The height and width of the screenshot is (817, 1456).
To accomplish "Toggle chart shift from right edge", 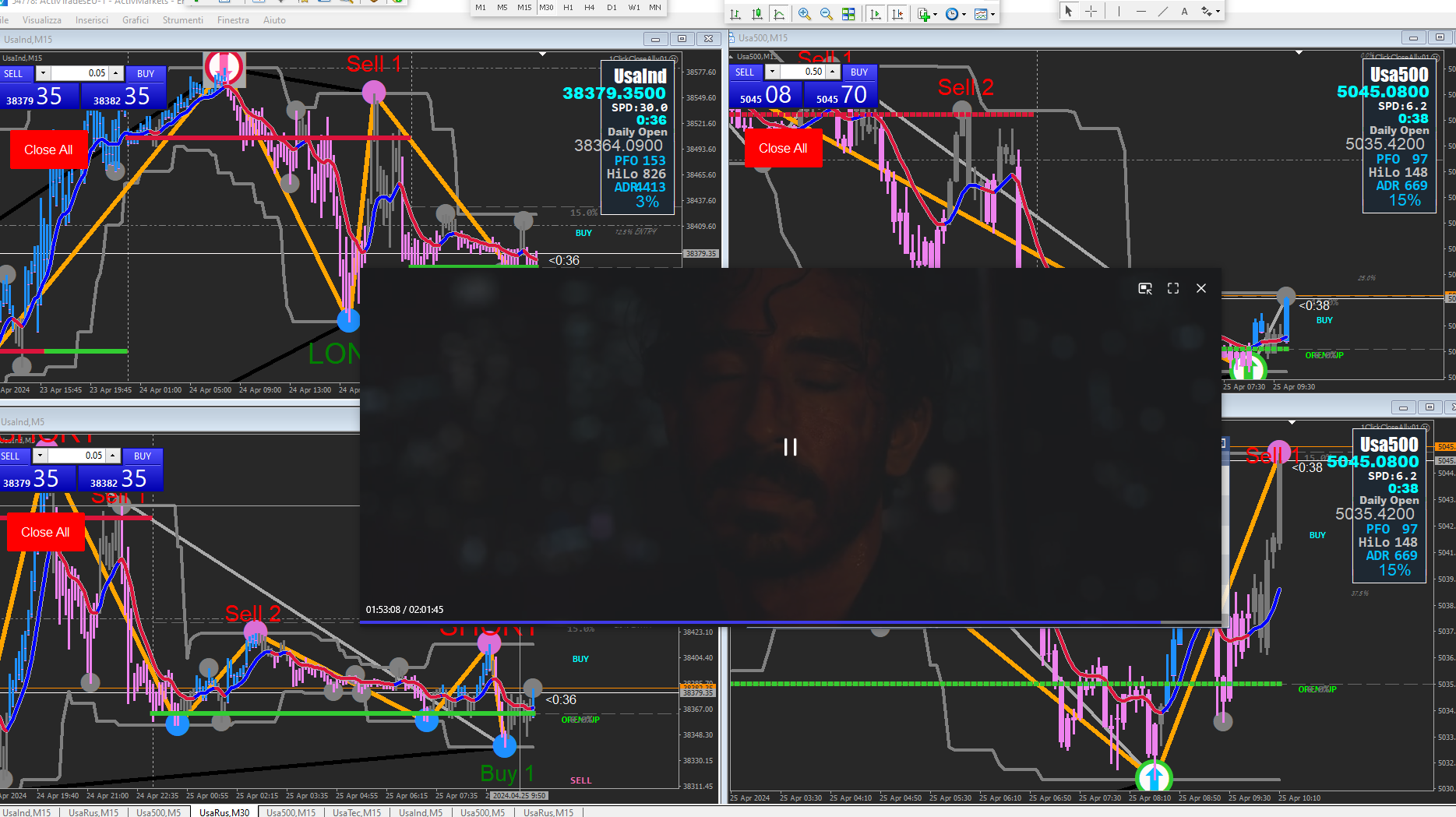I will point(897,14).
